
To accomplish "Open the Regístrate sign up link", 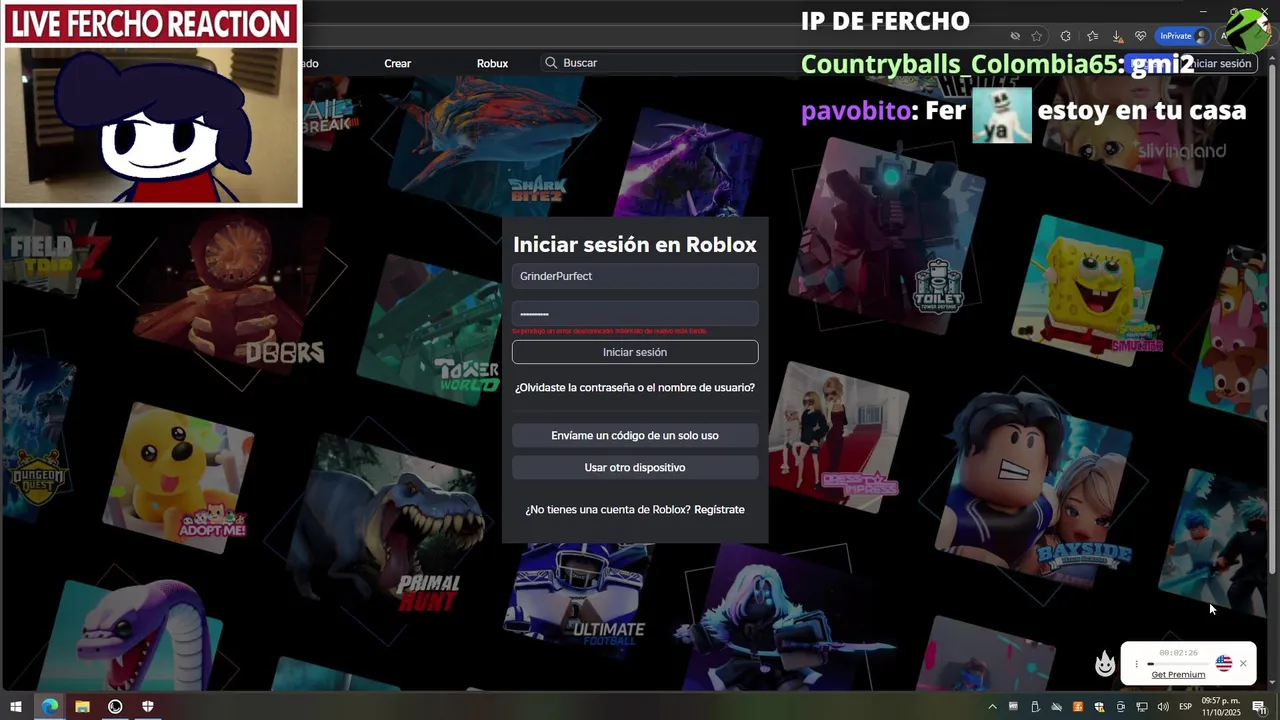I will click(x=719, y=510).
